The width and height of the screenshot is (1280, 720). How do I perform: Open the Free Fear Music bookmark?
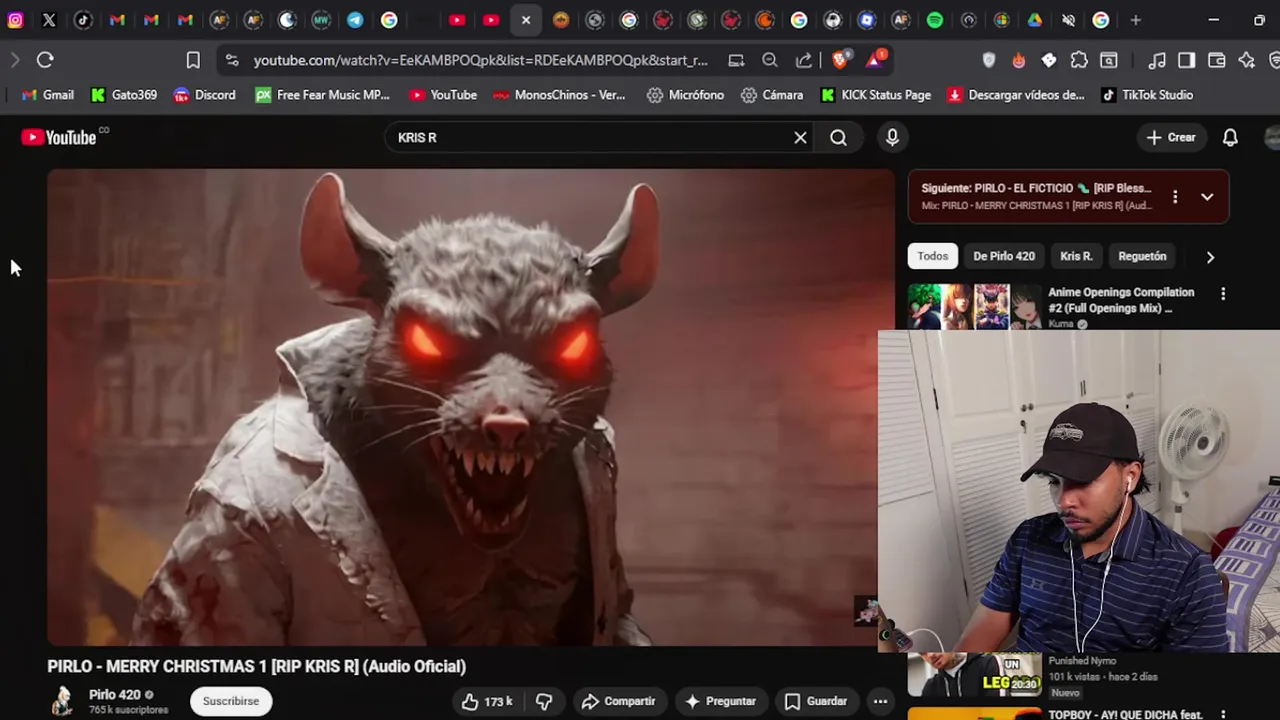click(x=322, y=95)
